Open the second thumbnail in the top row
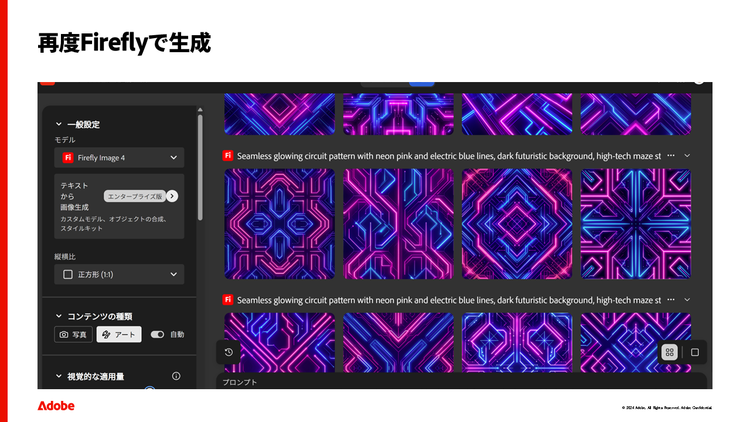The height and width of the screenshot is (422, 750). [x=398, y=114]
